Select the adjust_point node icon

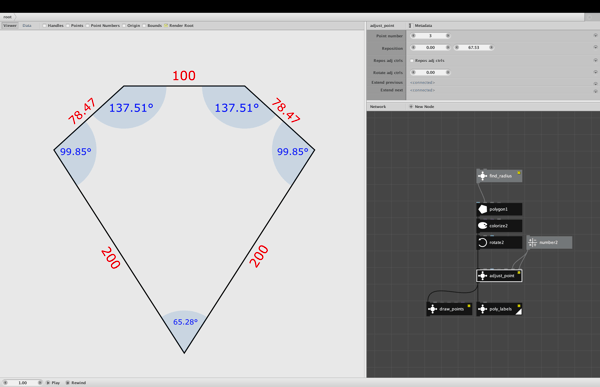(483, 276)
